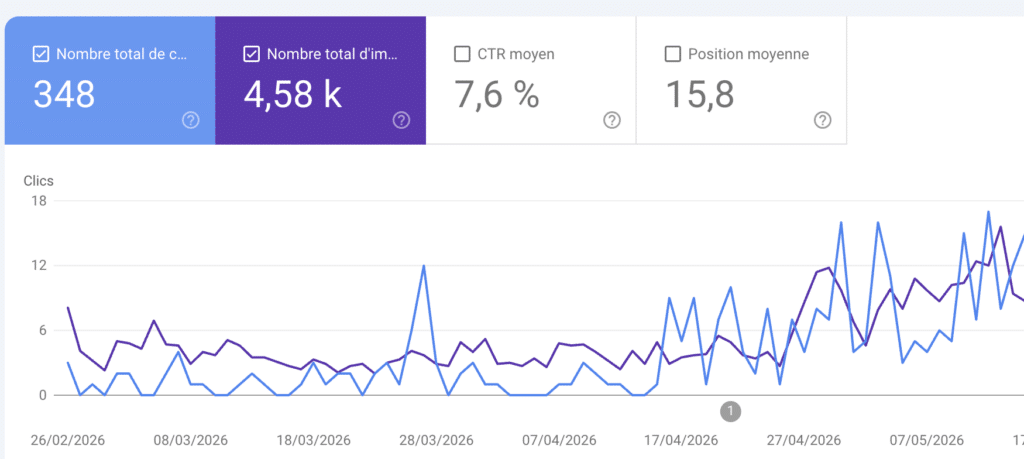Select the 7,6 % CTR card value
Screen dimensions: 1024x459
tap(497, 95)
